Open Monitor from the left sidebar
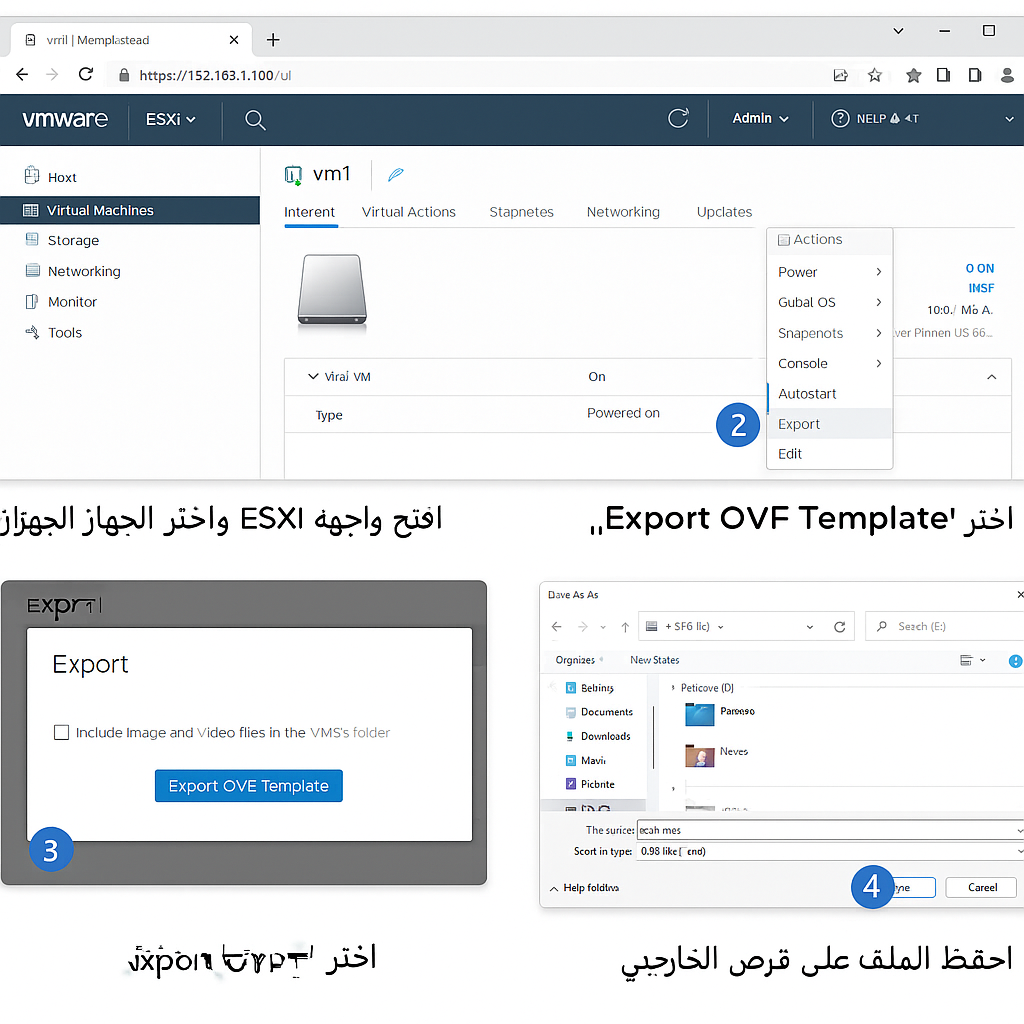The height and width of the screenshot is (1024, 1024). point(72,302)
